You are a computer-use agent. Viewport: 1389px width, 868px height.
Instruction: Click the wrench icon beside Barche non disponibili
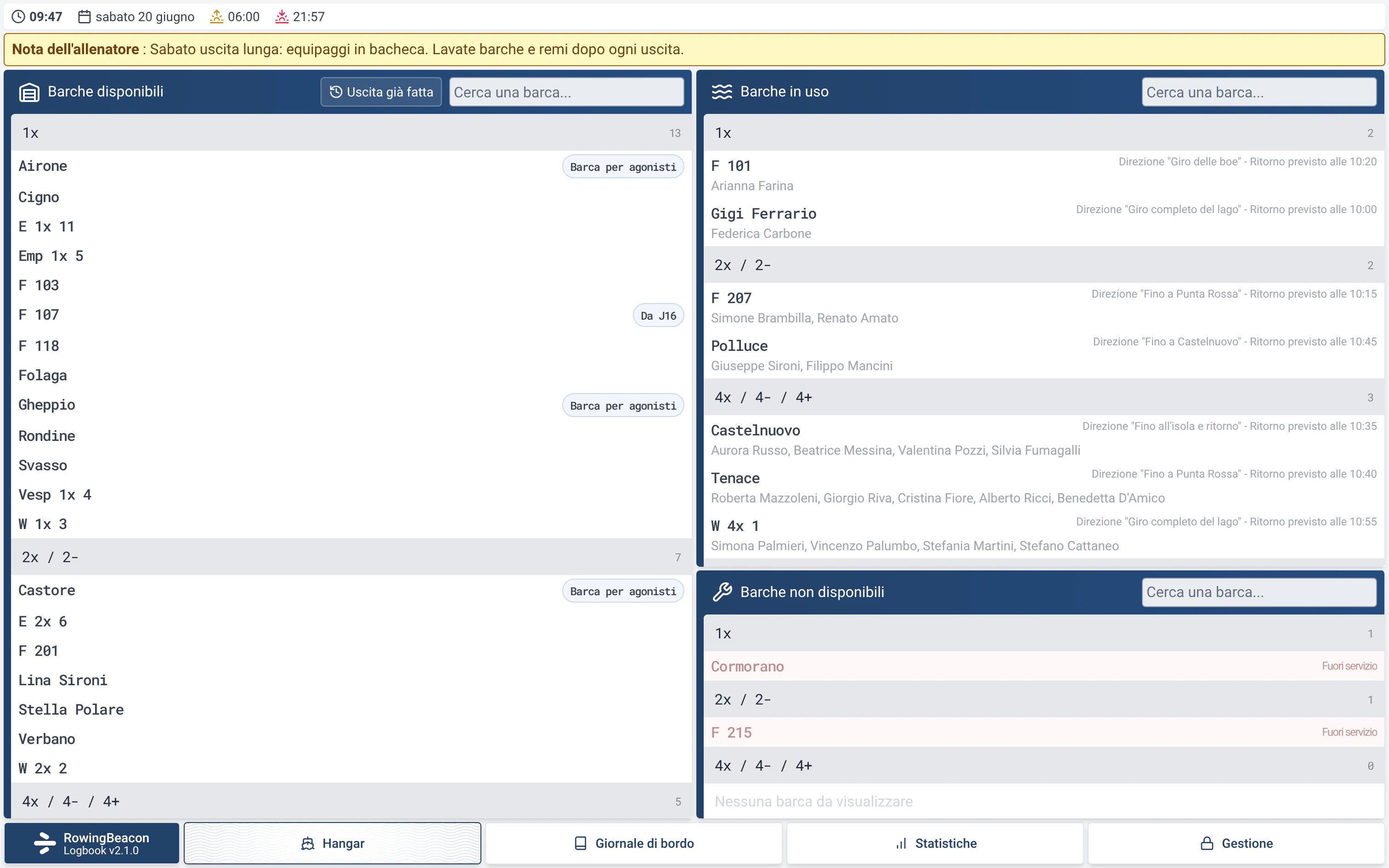[722, 592]
